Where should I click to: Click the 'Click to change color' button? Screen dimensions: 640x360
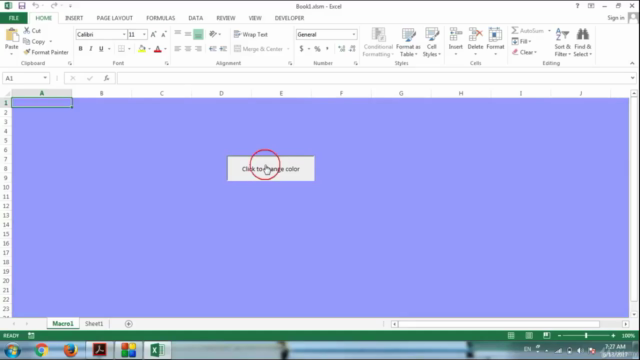tap(271, 169)
